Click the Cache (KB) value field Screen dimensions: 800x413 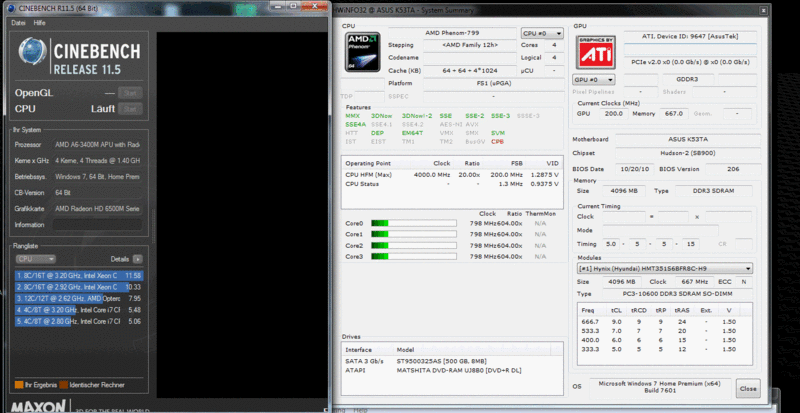(470, 70)
